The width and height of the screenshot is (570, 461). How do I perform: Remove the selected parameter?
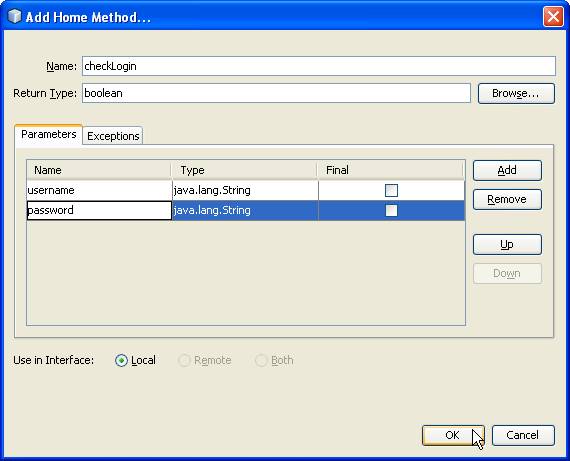[507, 199]
